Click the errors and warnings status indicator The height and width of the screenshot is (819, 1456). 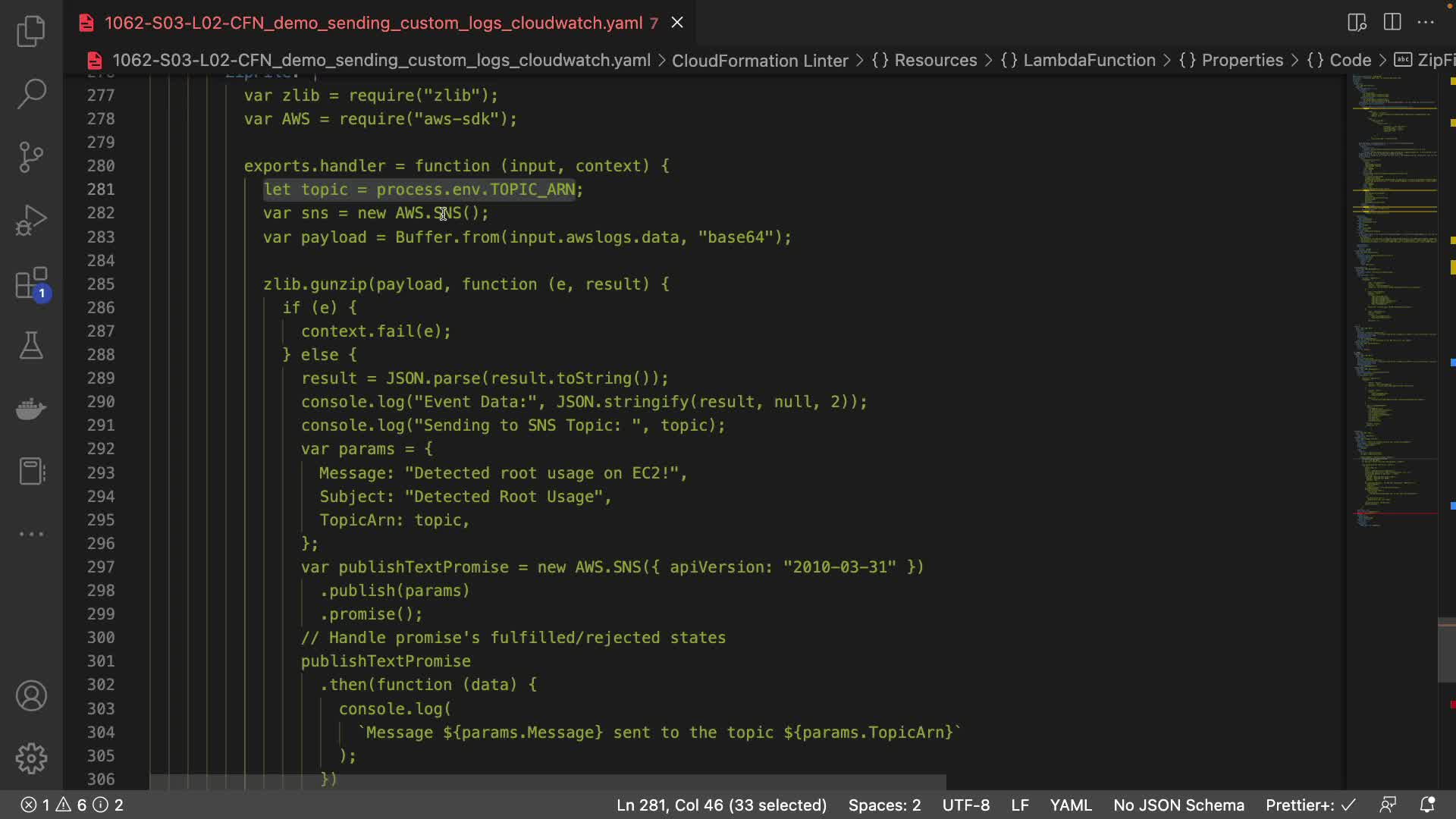pos(71,805)
